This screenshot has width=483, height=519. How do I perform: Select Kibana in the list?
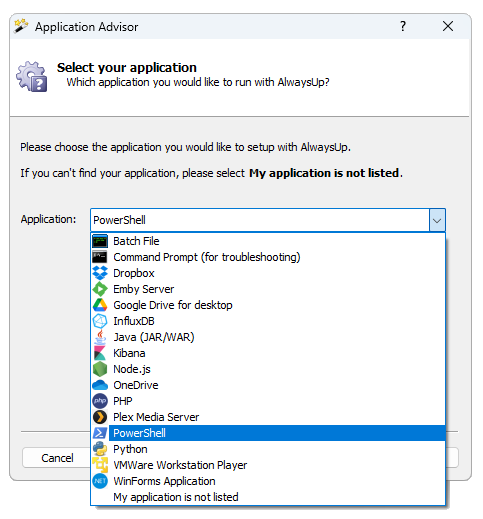pos(268,353)
